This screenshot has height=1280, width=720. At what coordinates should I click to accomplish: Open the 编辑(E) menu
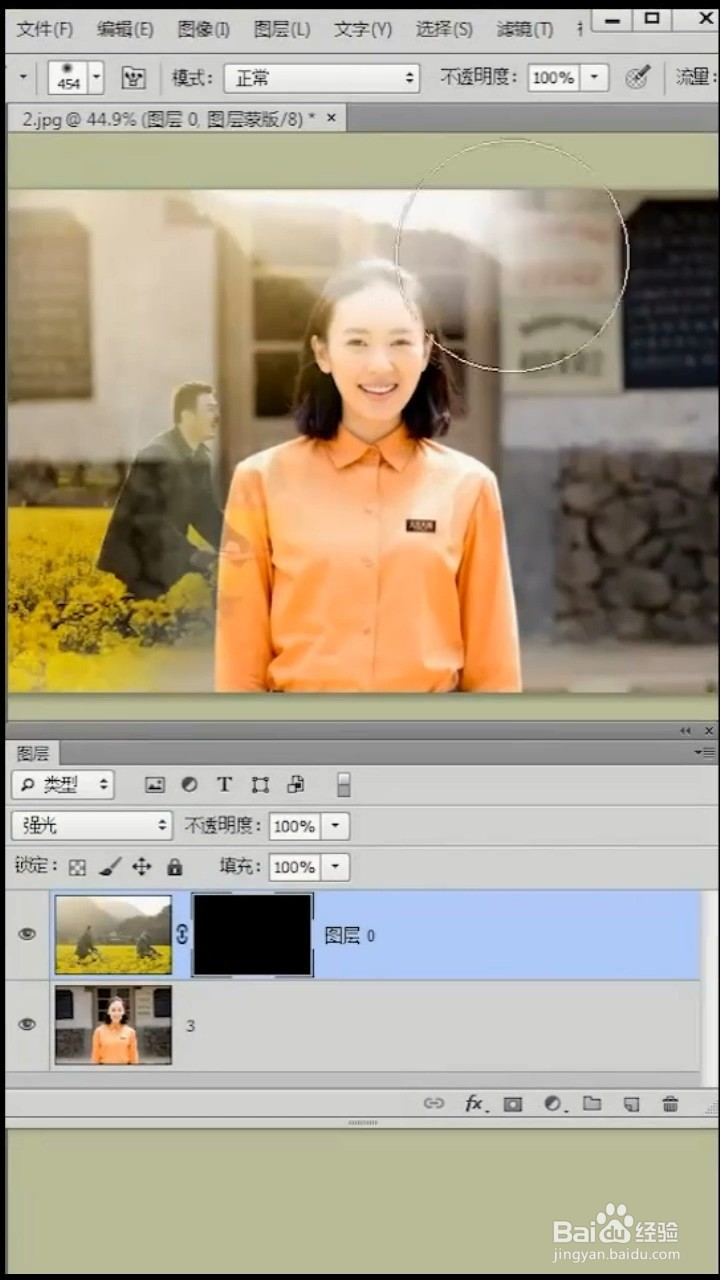point(125,29)
